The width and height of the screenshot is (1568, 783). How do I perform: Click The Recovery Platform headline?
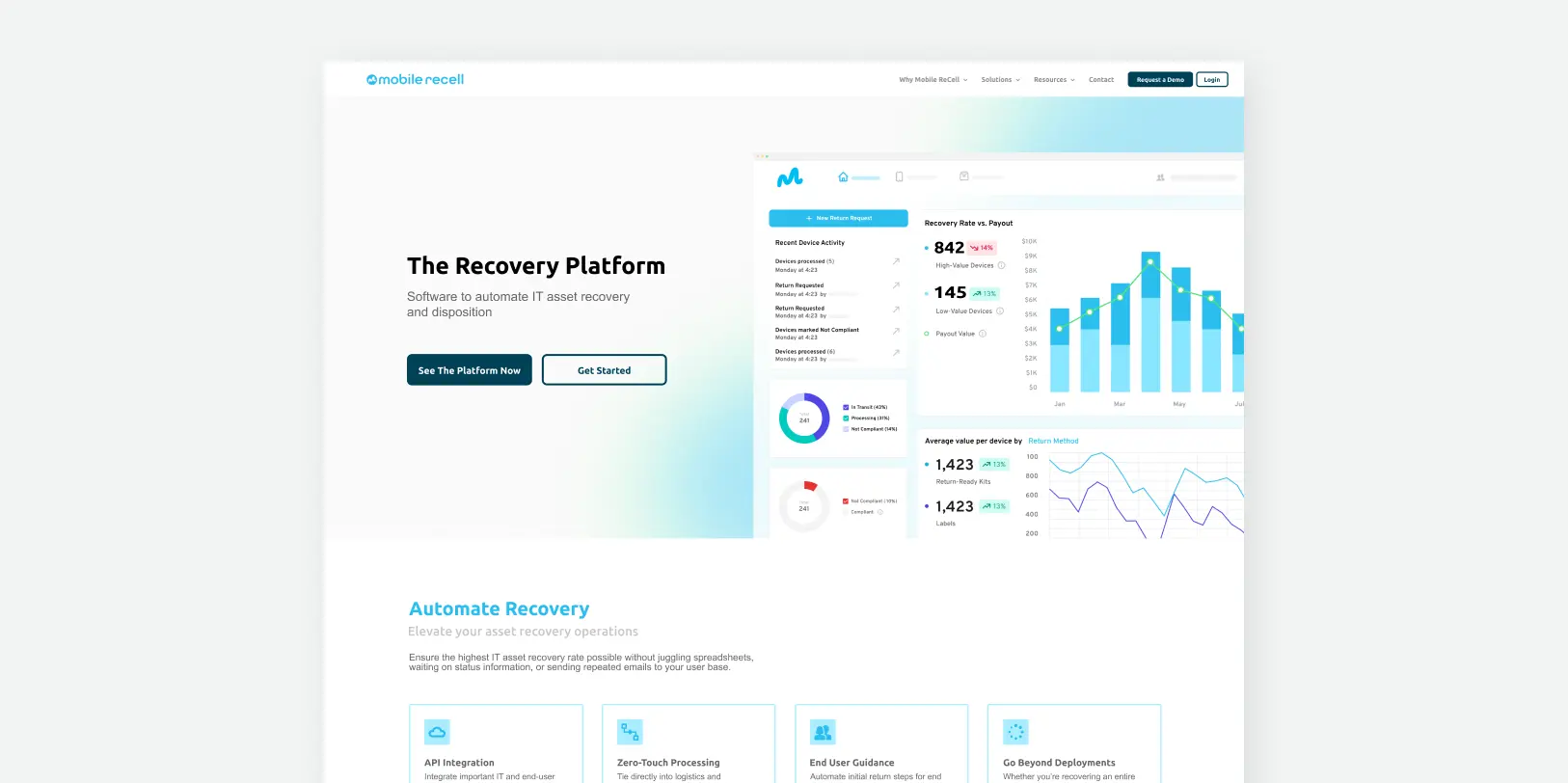click(x=536, y=266)
